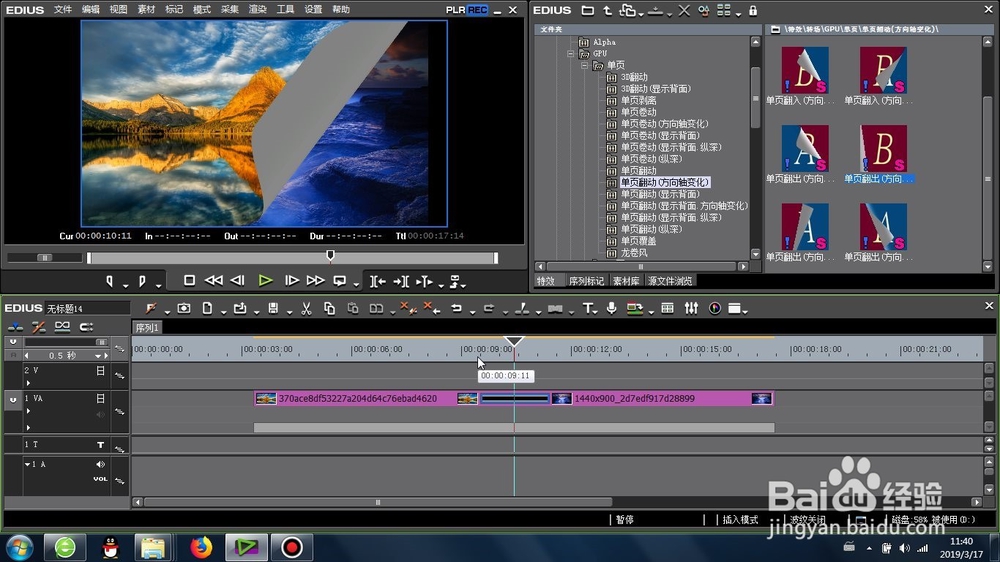The image size is (1000, 562).
Task: Step to the previous frame
Action: pyautogui.click(x=237, y=281)
